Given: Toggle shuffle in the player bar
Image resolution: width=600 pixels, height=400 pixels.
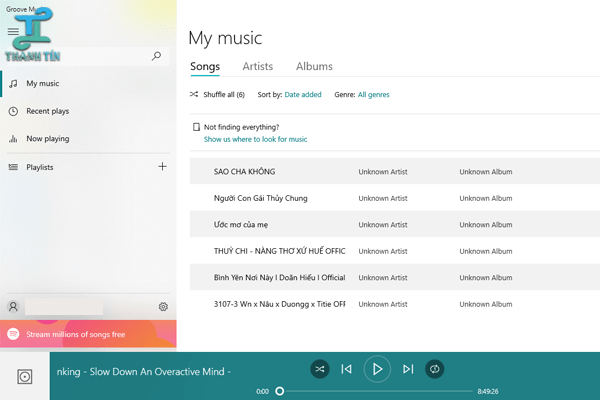Looking at the screenshot, I should 318,369.
